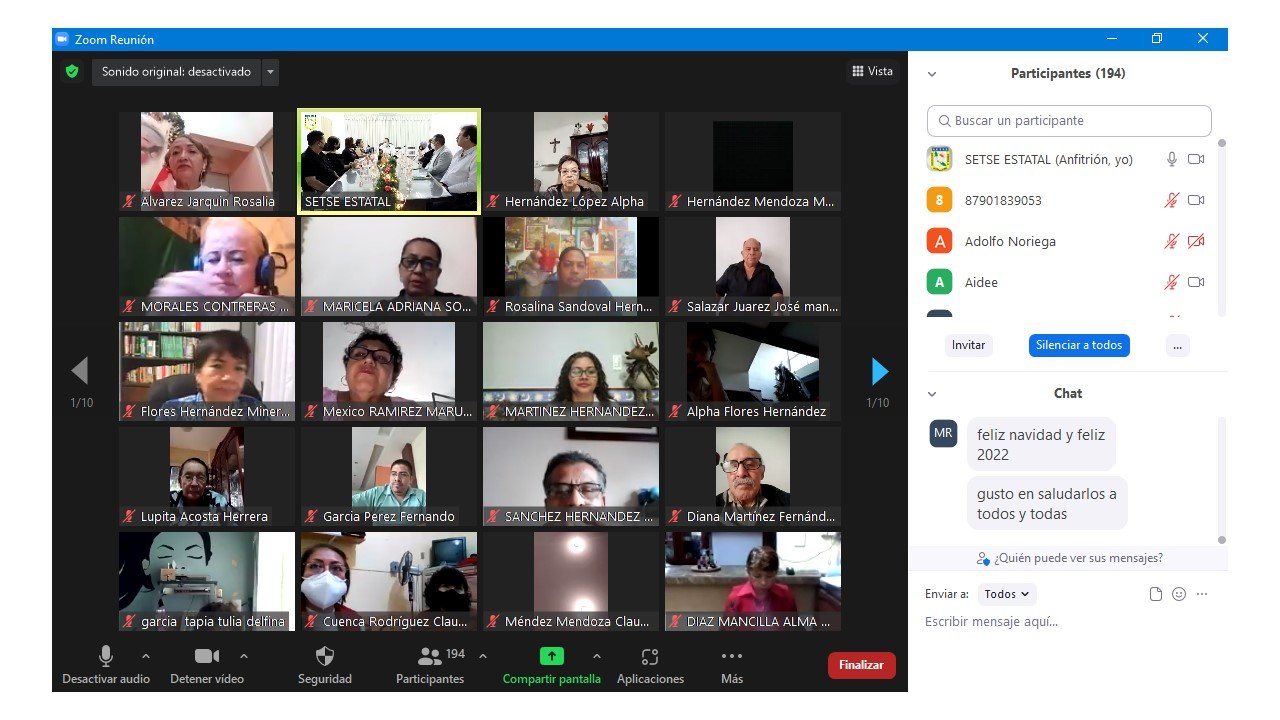Click the green encryption shield icon
1280x720 pixels.
tap(71, 72)
